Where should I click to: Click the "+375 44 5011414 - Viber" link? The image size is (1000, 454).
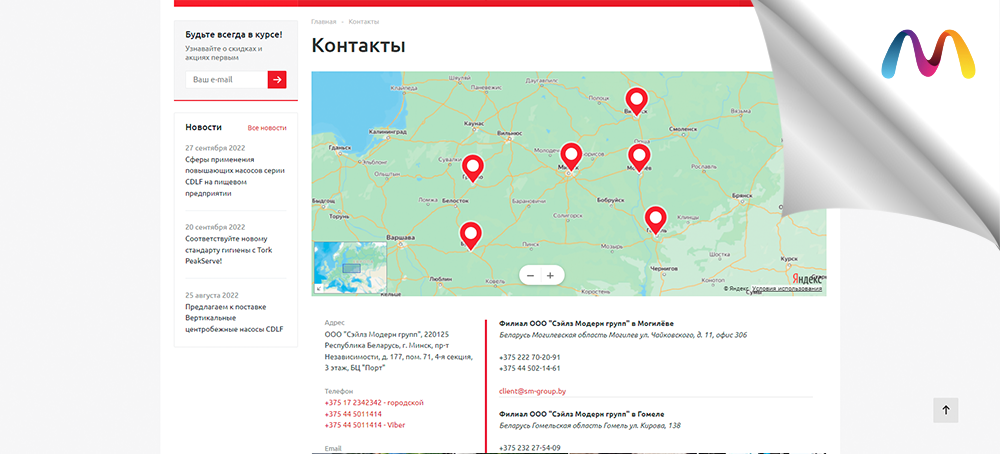(365, 425)
